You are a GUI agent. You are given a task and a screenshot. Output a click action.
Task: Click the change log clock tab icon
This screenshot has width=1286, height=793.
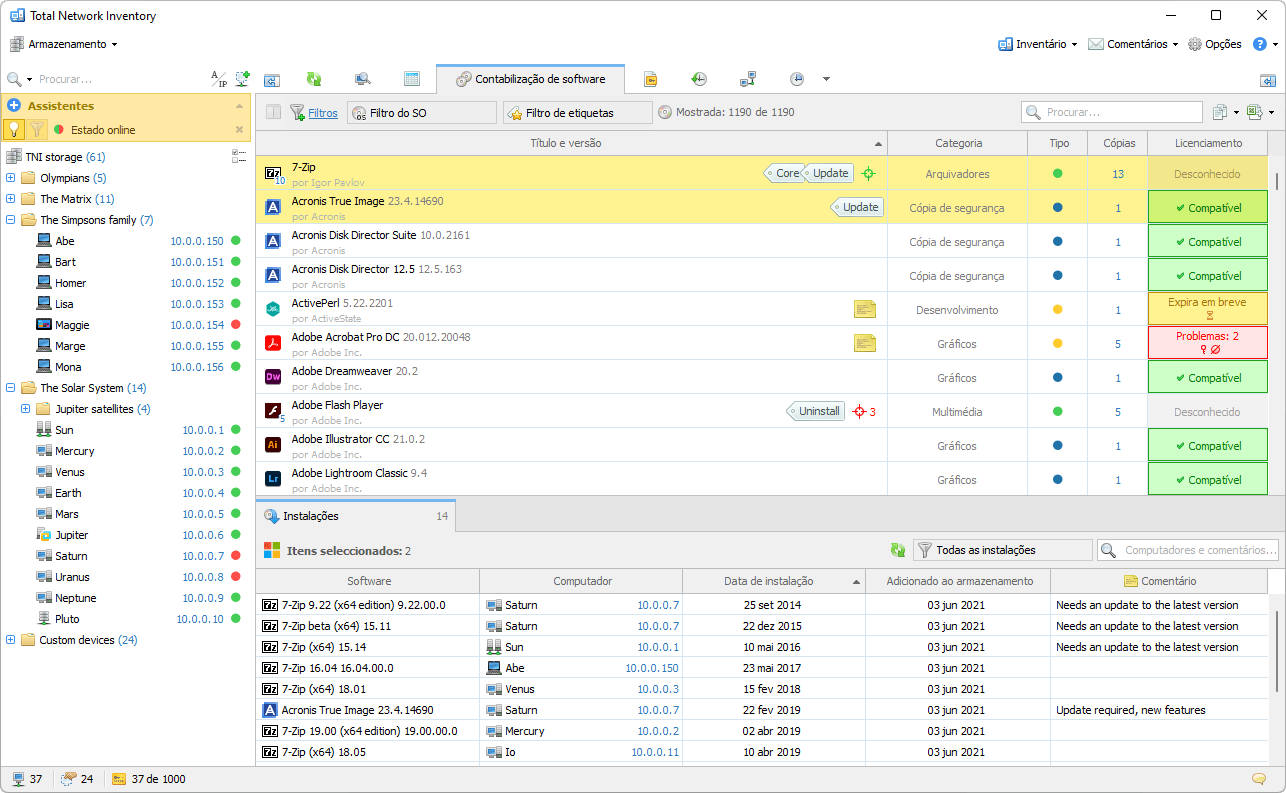click(699, 79)
